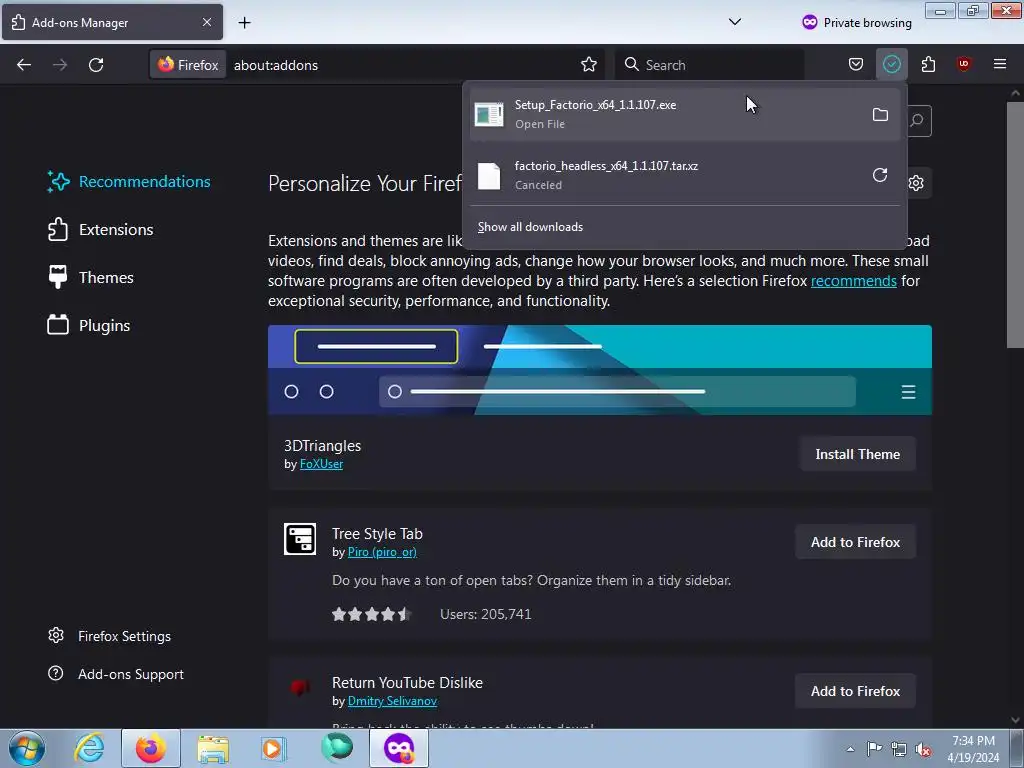1024x768 pixels.
Task: Open the Piro (piro_or) author link
Action: point(382,552)
